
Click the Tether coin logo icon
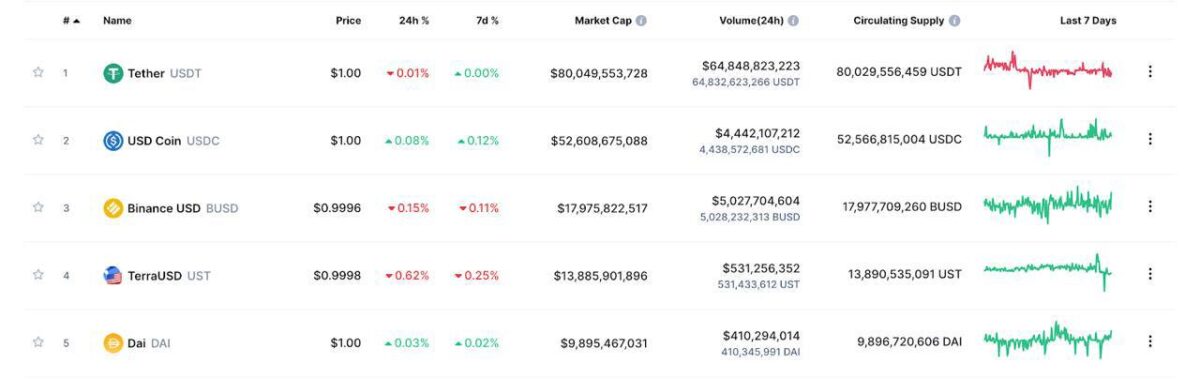point(113,73)
